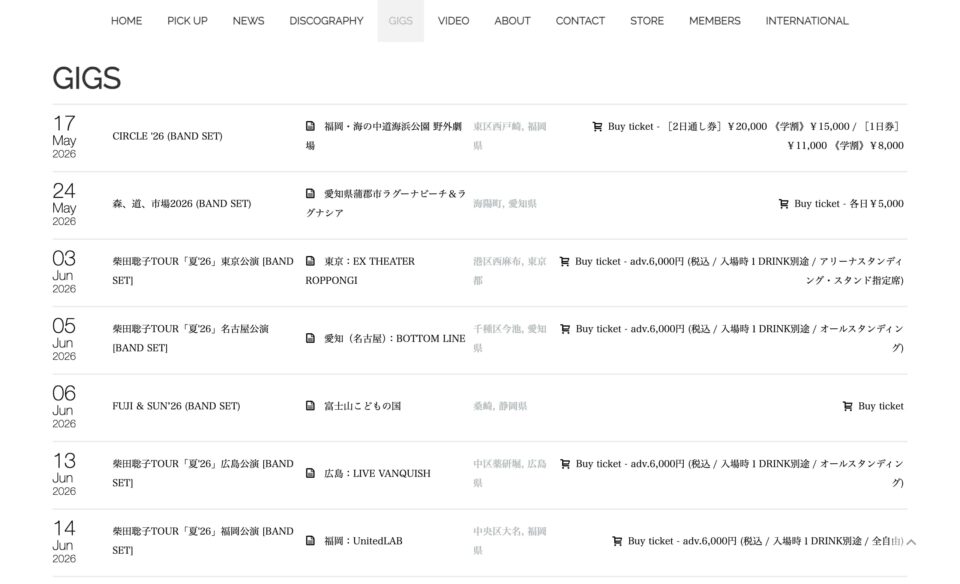
Task: Click location text 海陽町, 愛知県
Action: (x=504, y=203)
